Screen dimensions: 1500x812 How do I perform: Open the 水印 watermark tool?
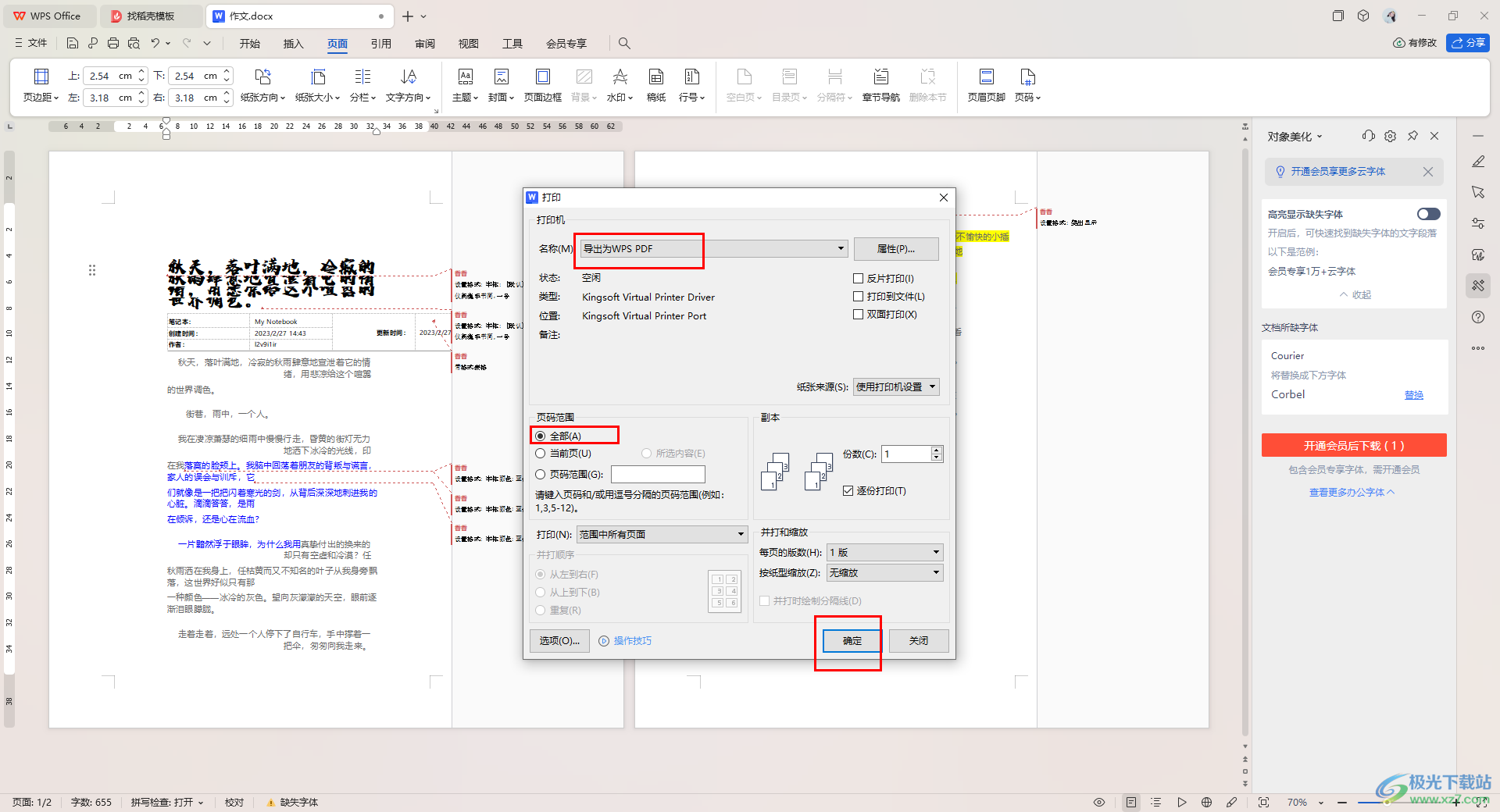[620, 84]
